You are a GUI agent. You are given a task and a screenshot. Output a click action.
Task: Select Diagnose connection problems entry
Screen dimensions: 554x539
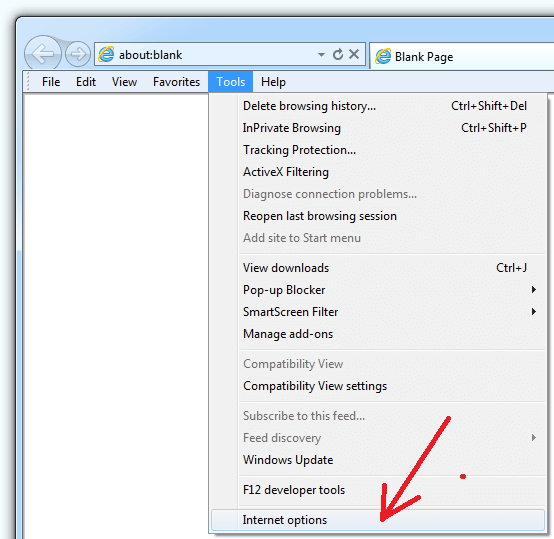click(378, 194)
